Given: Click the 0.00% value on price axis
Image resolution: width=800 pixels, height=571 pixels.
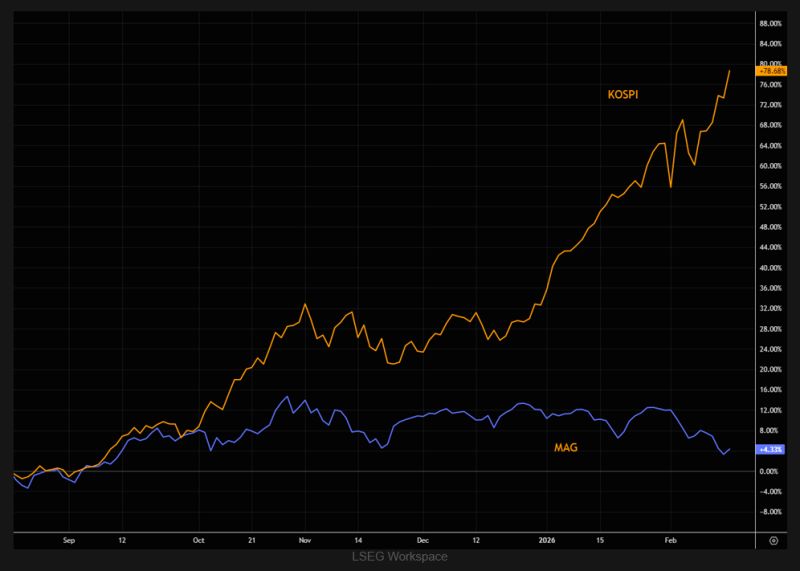Looking at the screenshot, I should [x=769, y=471].
